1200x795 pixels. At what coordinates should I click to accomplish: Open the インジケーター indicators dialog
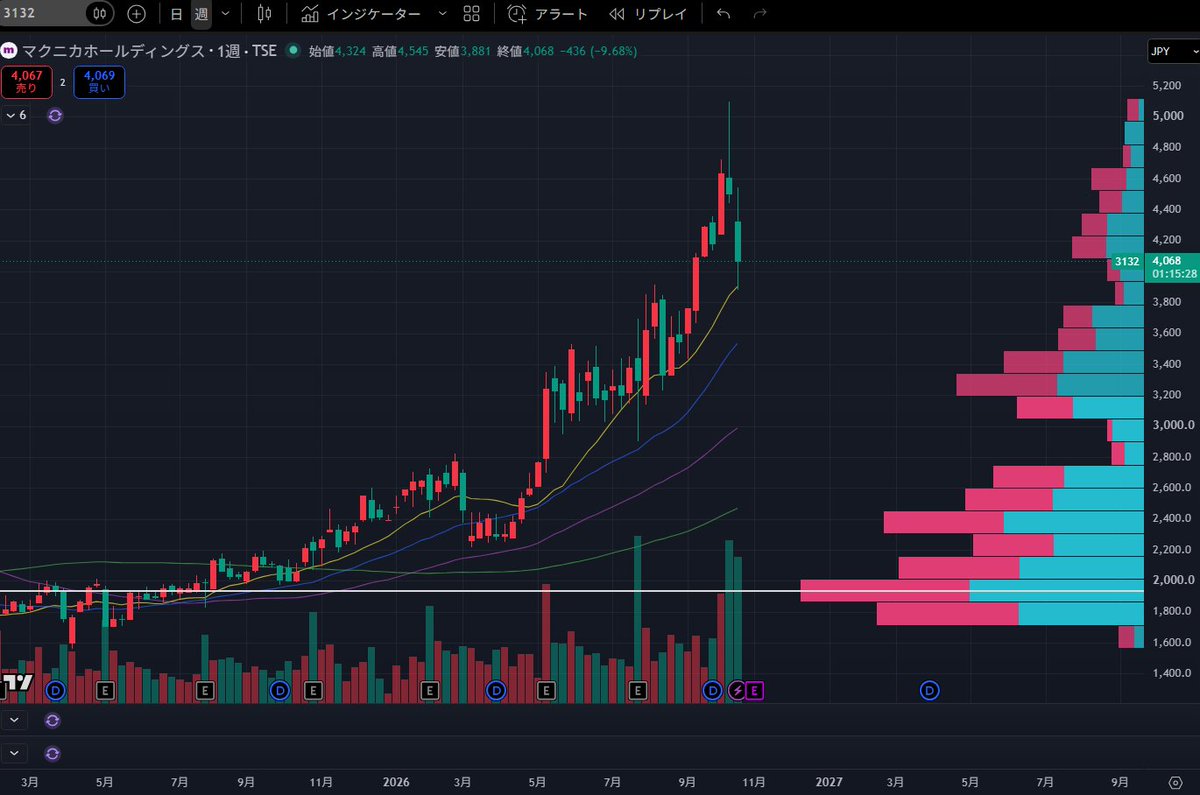(x=362, y=14)
